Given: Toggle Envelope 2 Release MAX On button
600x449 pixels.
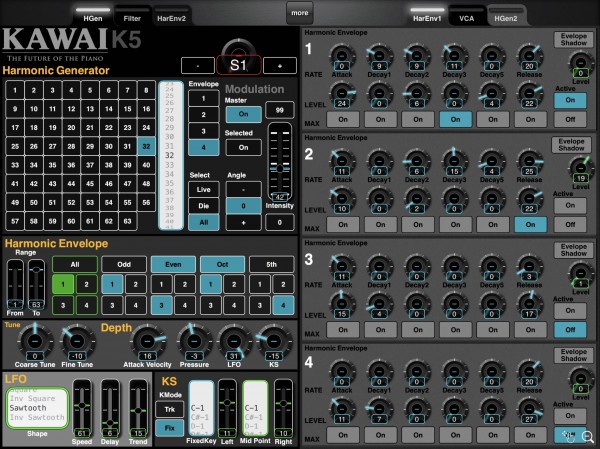Looking at the screenshot, I should (x=530, y=225).
